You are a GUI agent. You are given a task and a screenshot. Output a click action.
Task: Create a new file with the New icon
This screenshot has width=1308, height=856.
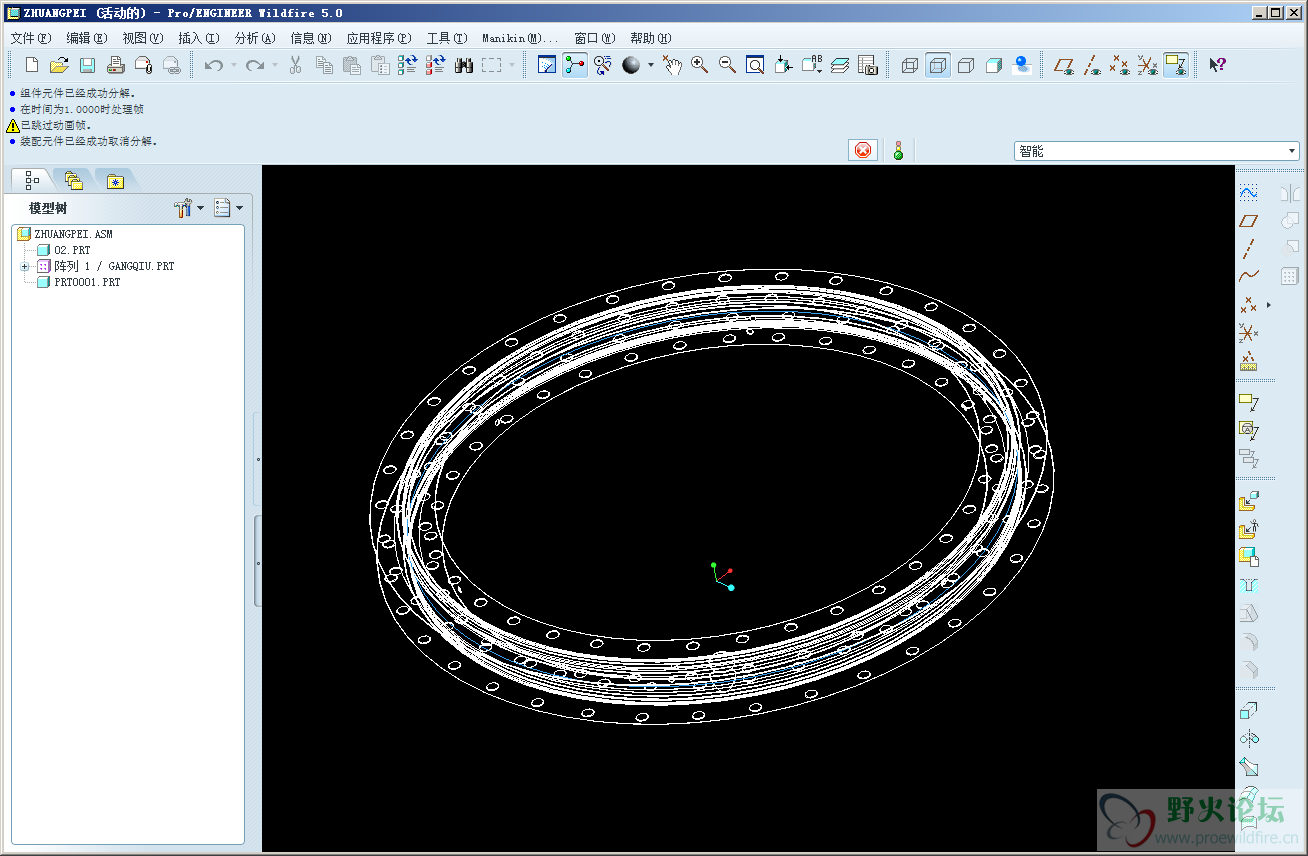click(32, 65)
